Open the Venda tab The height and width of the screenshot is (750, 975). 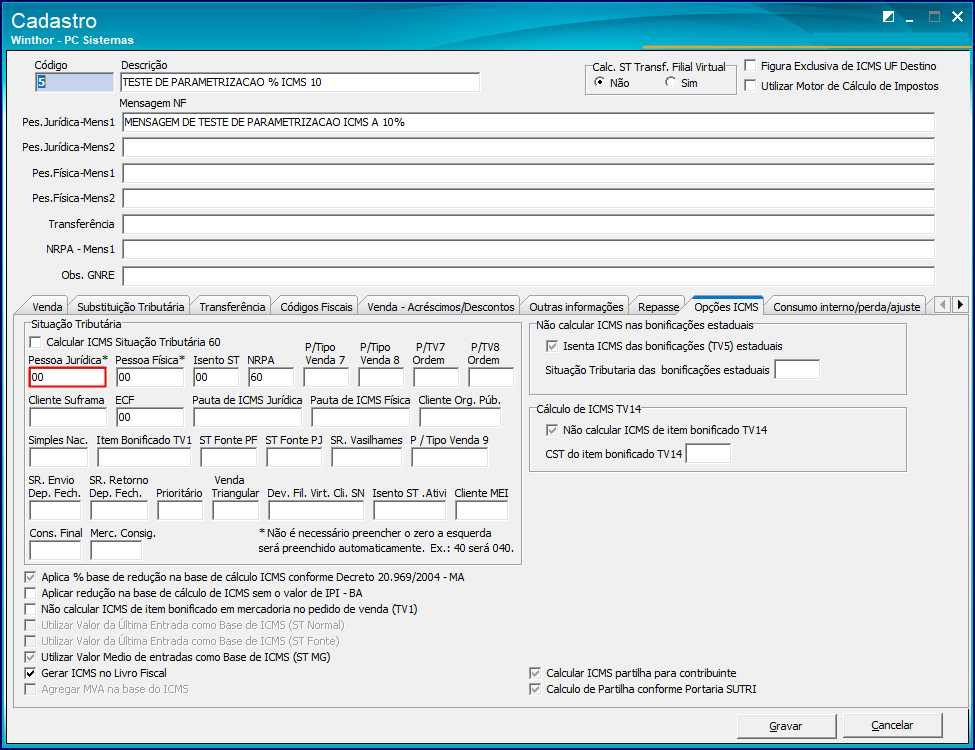pos(47,307)
